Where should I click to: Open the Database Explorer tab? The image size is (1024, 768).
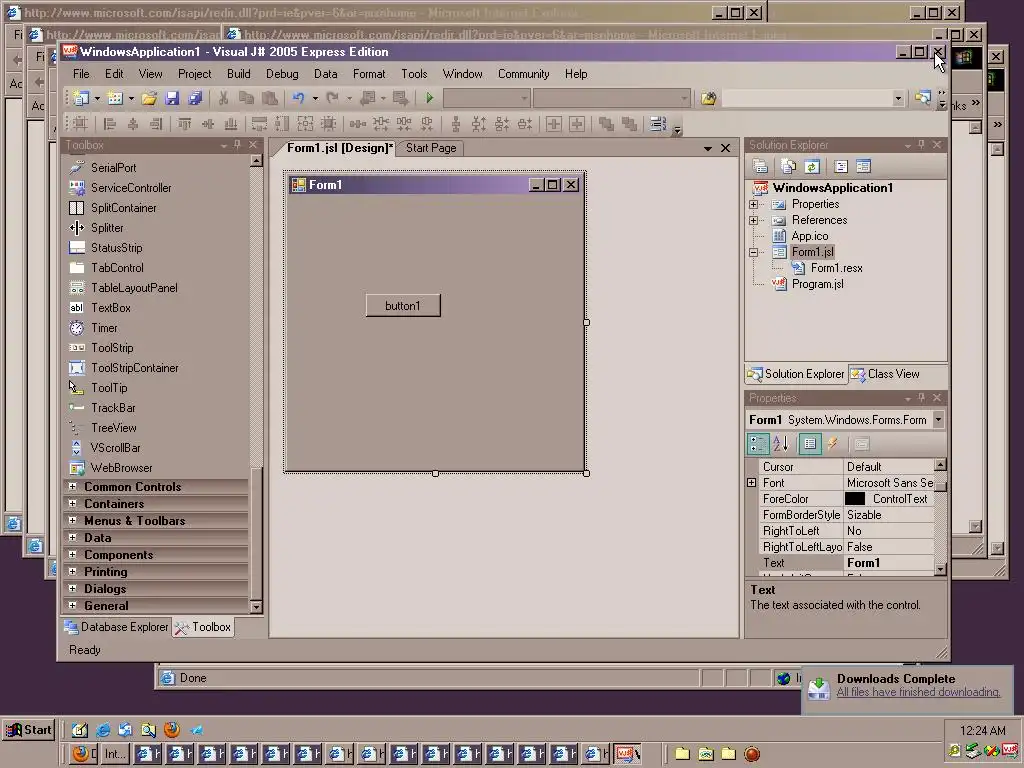[116, 627]
